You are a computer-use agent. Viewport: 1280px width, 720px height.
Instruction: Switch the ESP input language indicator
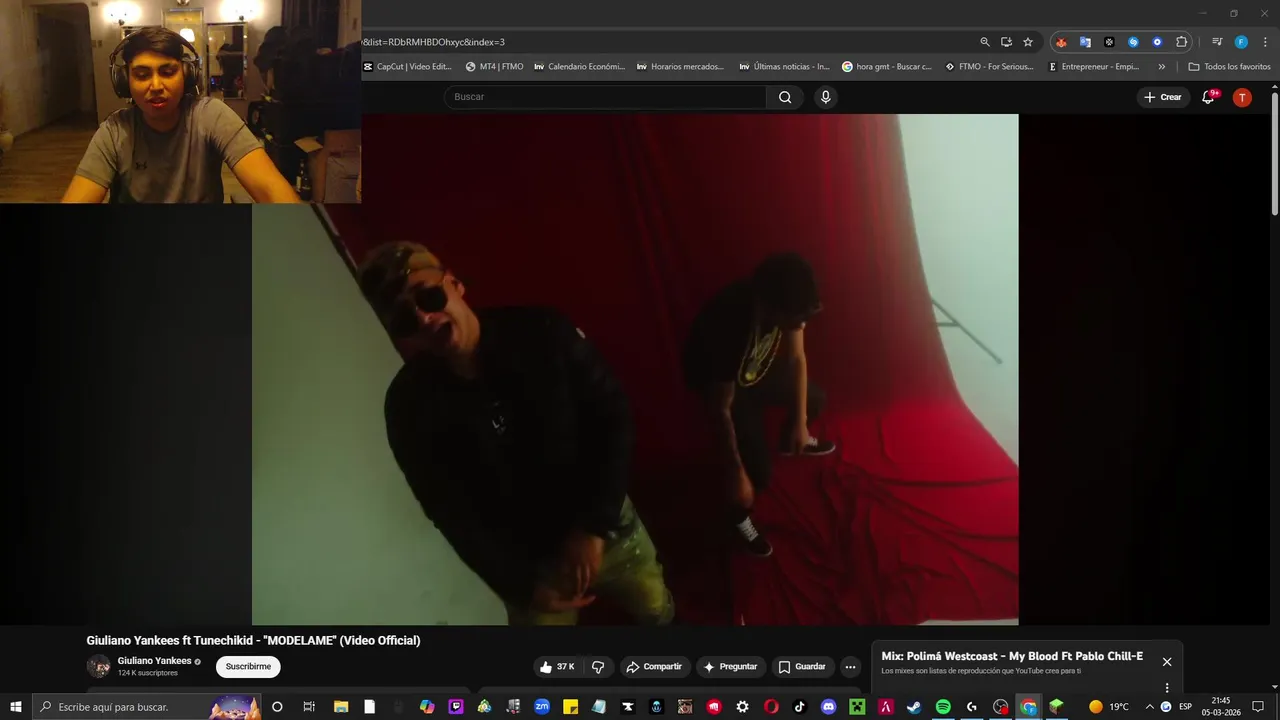point(1185,707)
